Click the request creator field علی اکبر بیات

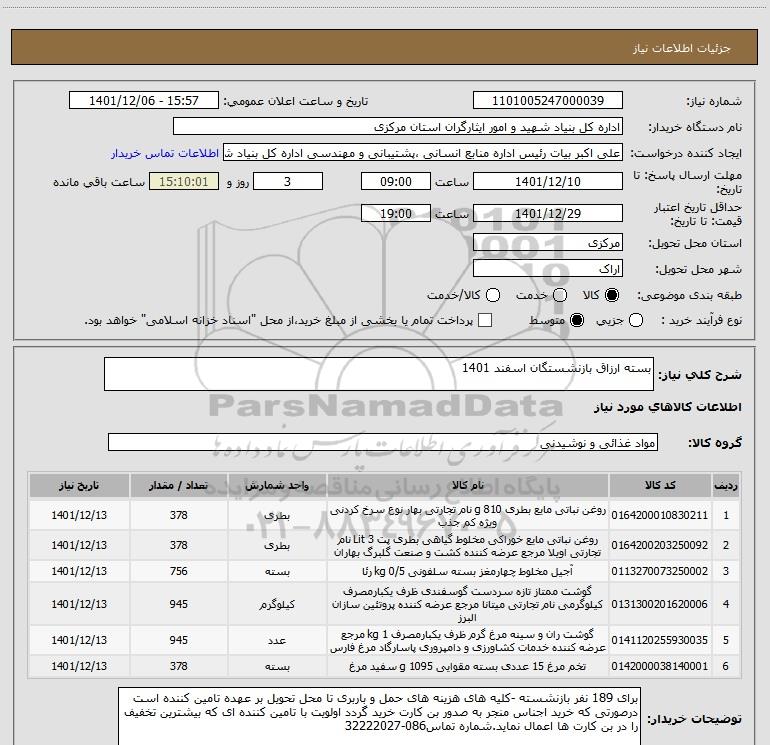[423, 153]
